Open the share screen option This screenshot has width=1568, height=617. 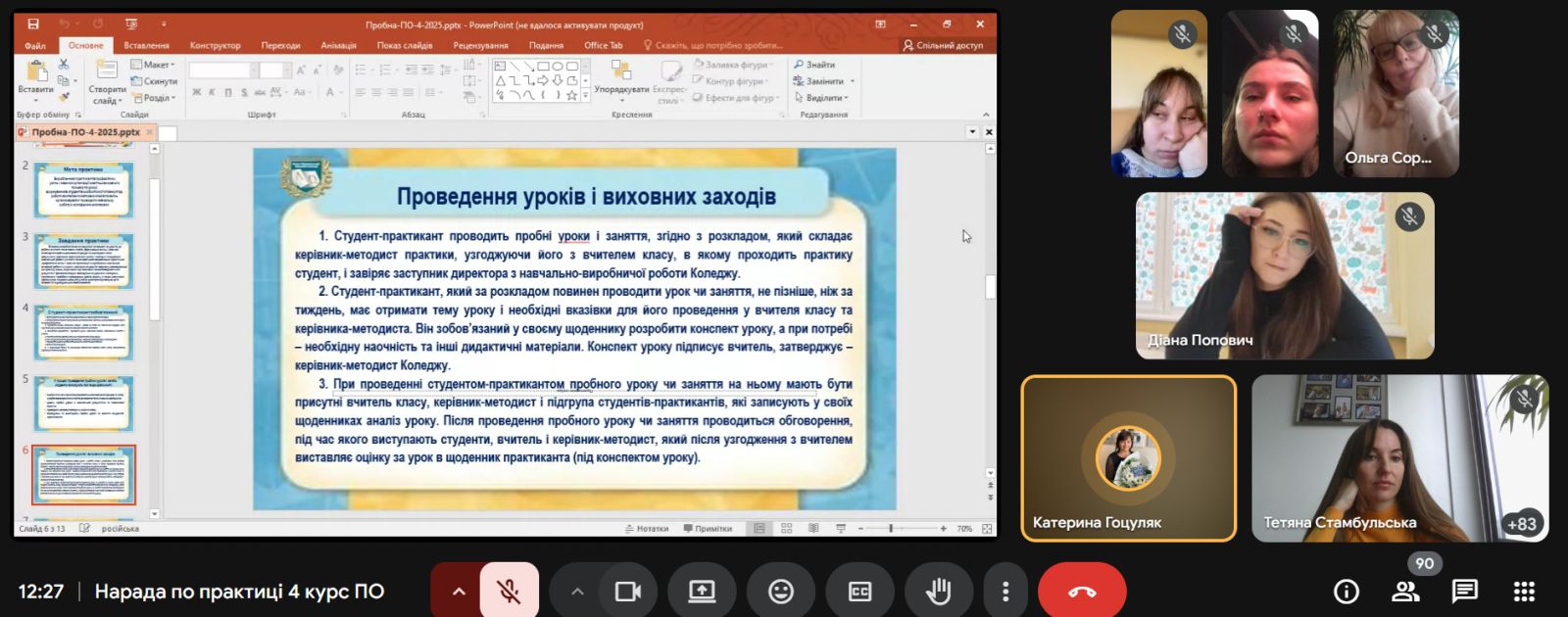702,592
